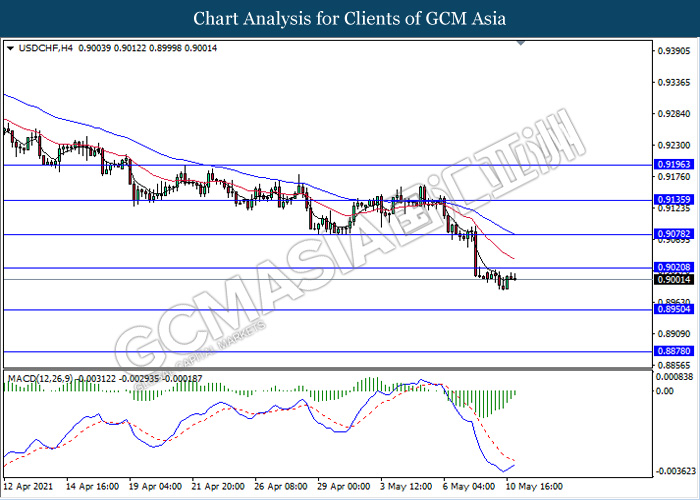Image resolution: width=700 pixels, height=500 pixels.
Task: Click the 0.89090 price scale value
Action: [x=674, y=334]
